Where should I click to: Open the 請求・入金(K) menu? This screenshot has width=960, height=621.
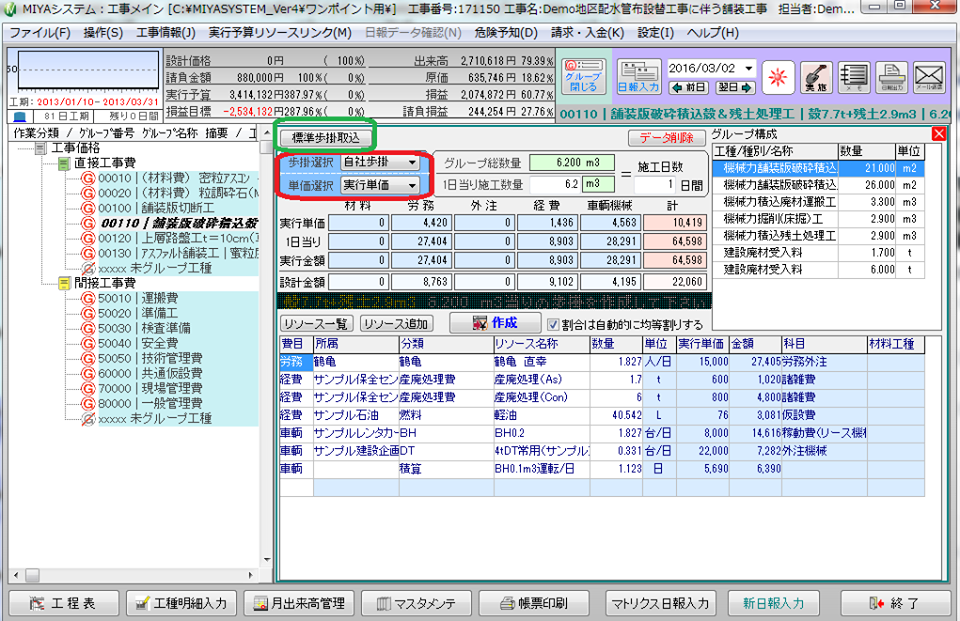coord(587,33)
